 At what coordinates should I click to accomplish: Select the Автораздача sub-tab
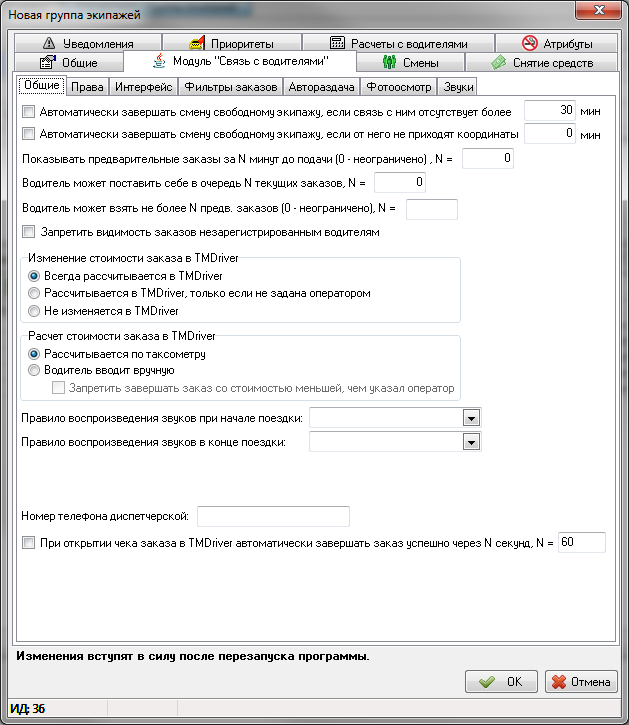321,87
